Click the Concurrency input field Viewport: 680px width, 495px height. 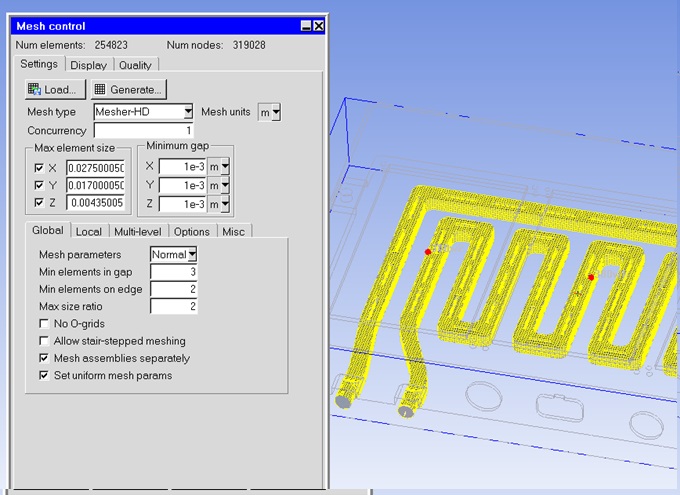coord(143,131)
